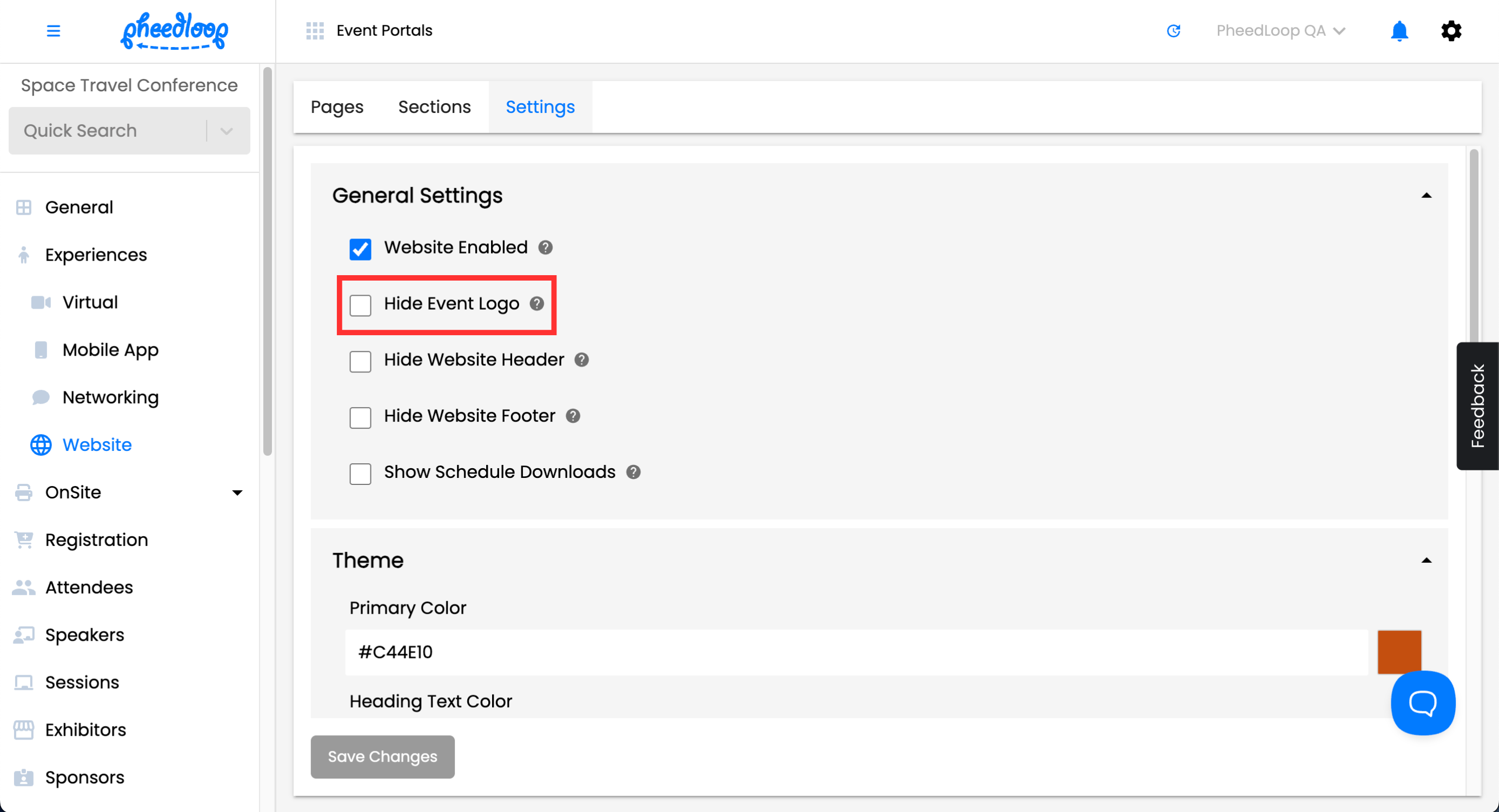Switch to the Sections tab
Image resolution: width=1499 pixels, height=812 pixels.
coord(434,107)
